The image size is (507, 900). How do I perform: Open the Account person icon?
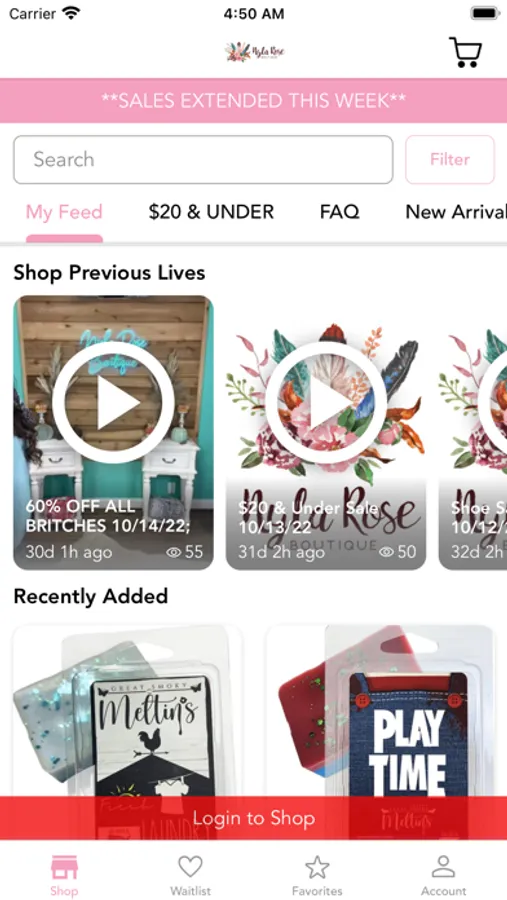point(443,867)
